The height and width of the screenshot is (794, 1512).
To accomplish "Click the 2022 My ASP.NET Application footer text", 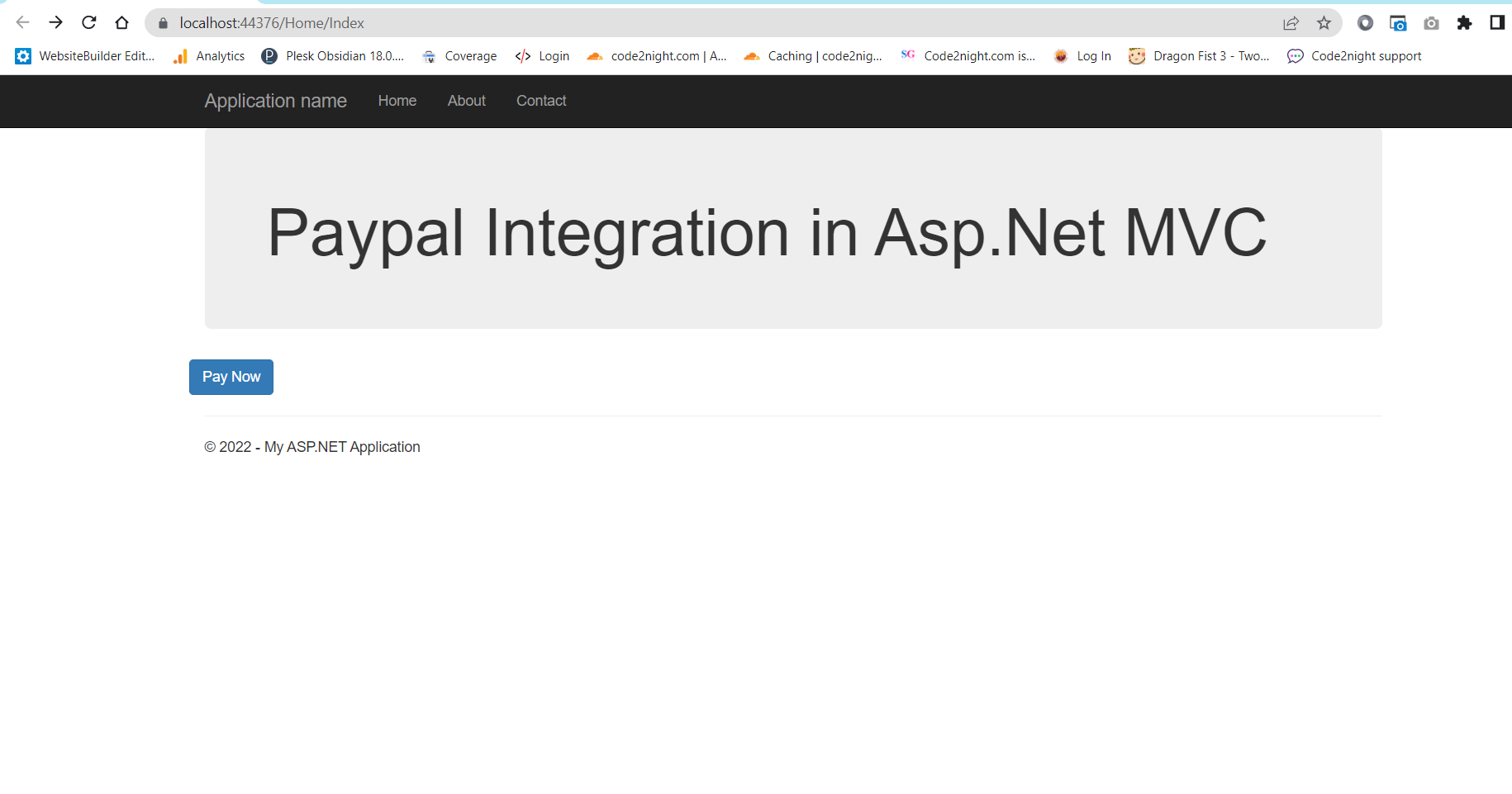I will 312,447.
